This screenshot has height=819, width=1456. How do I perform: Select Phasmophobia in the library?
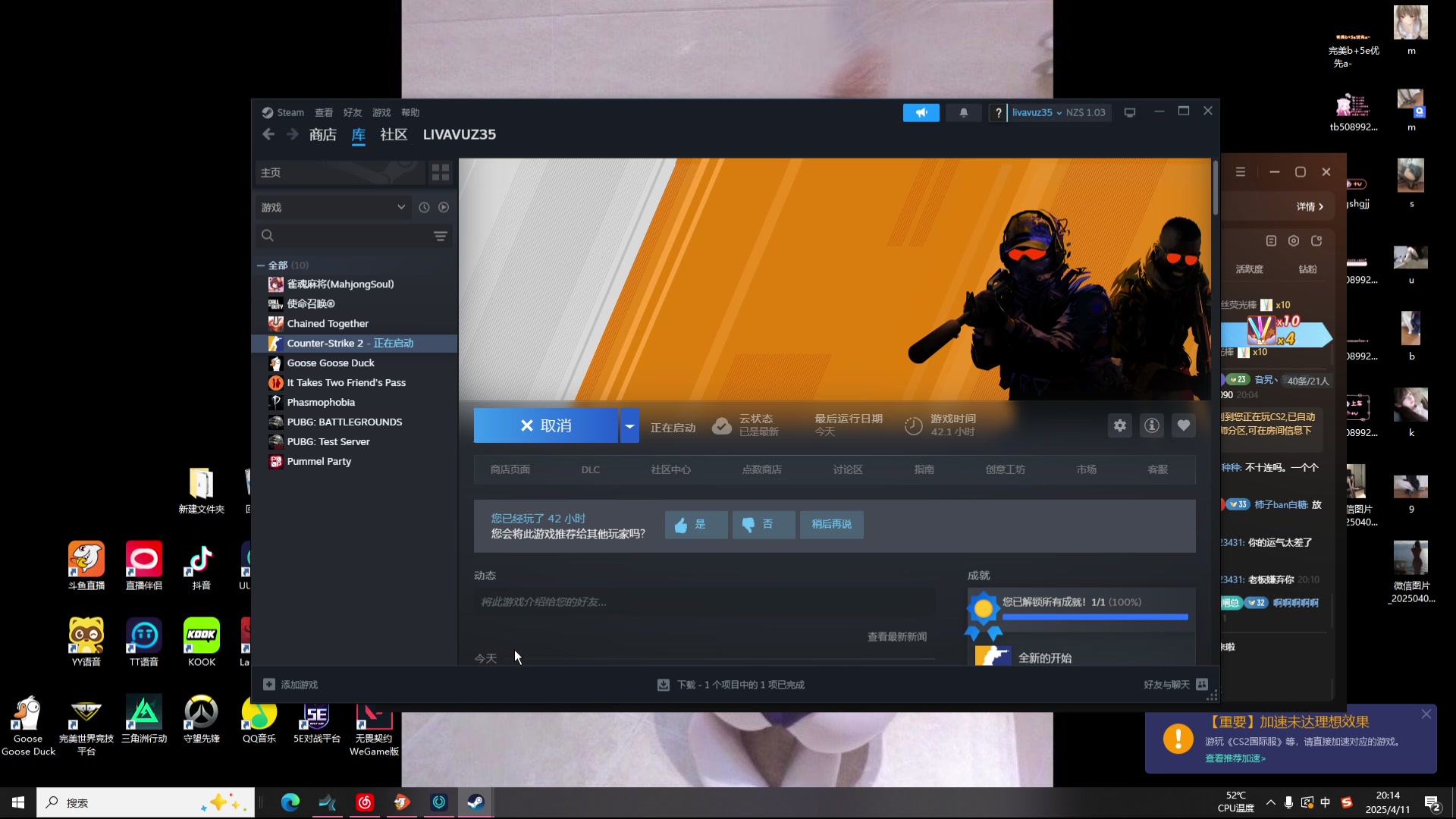354,403
